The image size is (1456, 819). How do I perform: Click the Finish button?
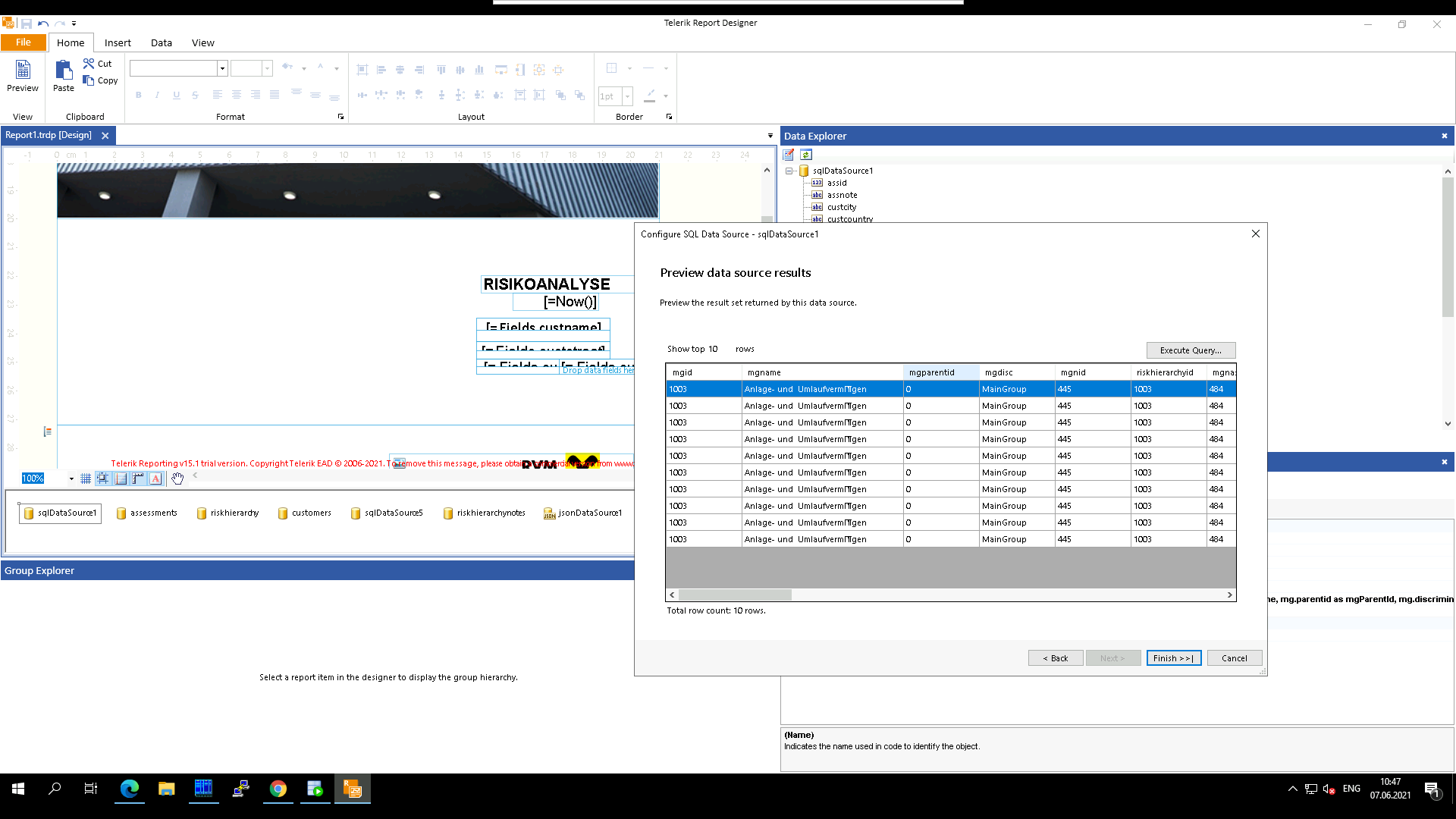(x=1173, y=658)
